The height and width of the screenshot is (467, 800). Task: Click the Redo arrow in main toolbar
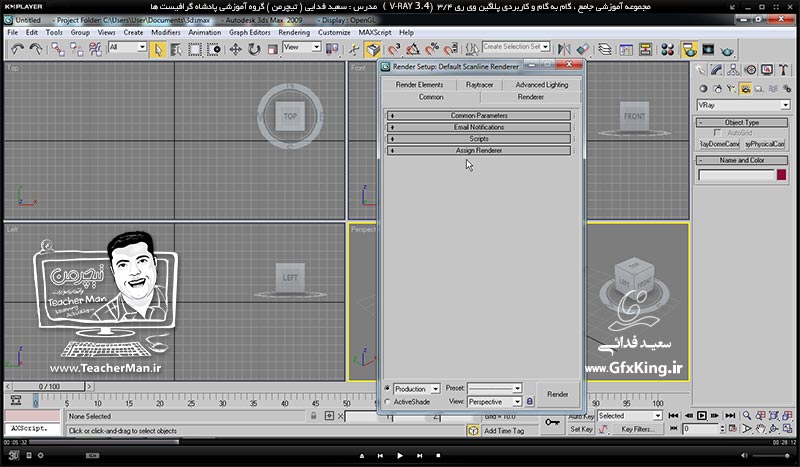(x=36, y=49)
